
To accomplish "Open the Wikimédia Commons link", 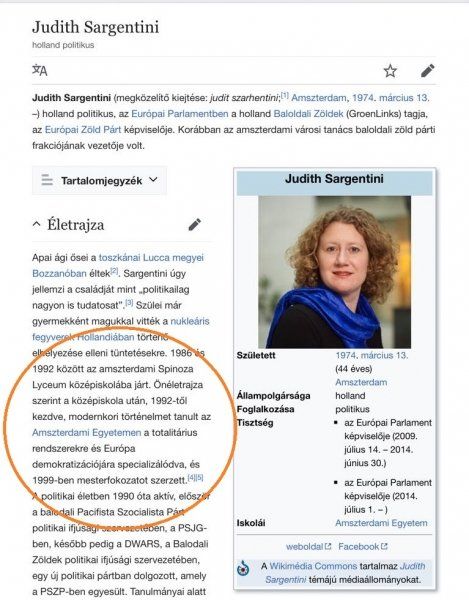I will click(x=313, y=566).
